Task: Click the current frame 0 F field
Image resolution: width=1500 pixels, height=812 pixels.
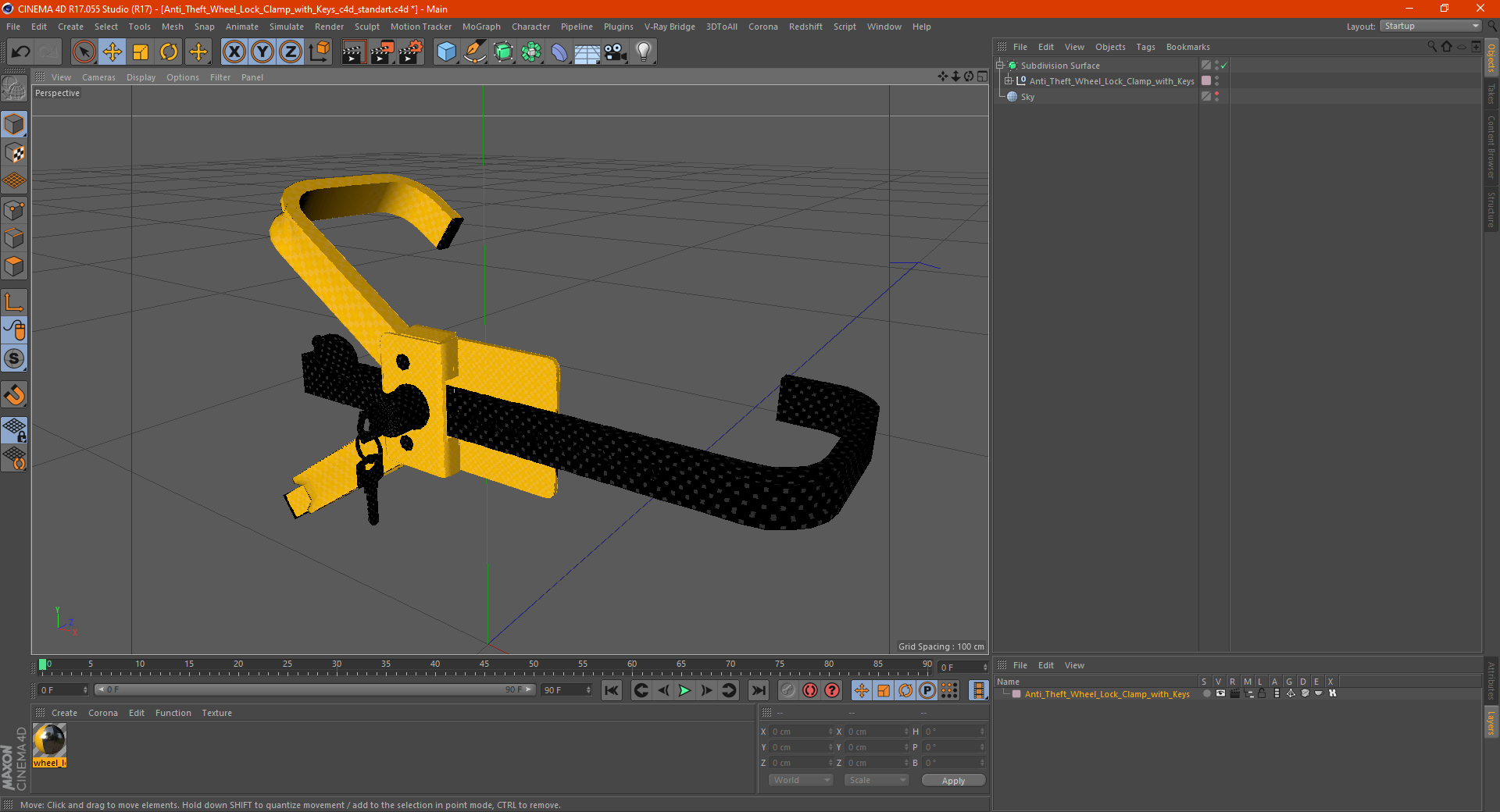Action: [62, 689]
